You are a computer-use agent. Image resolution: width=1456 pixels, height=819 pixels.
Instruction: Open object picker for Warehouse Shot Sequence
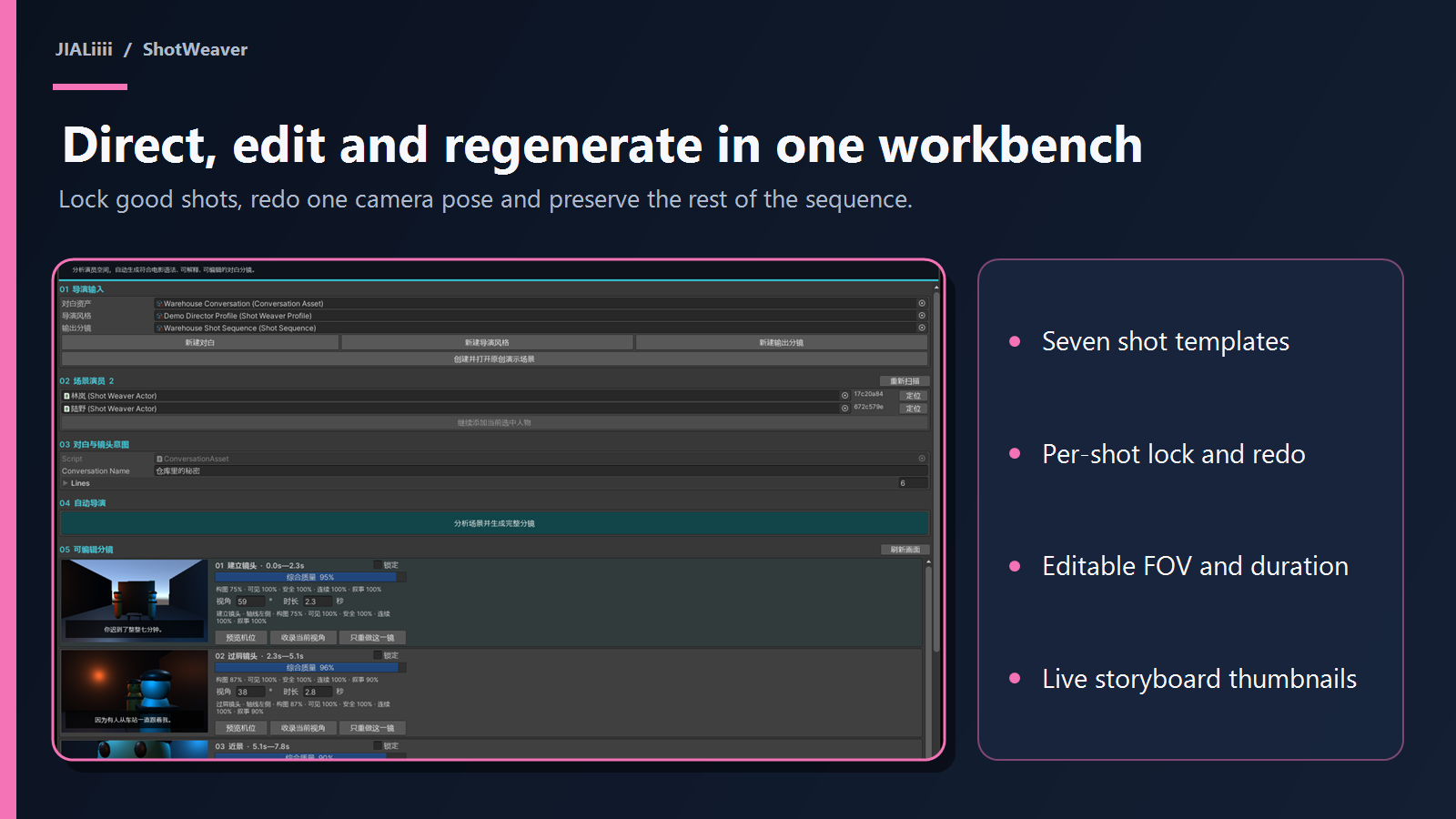(x=922, y=328)
